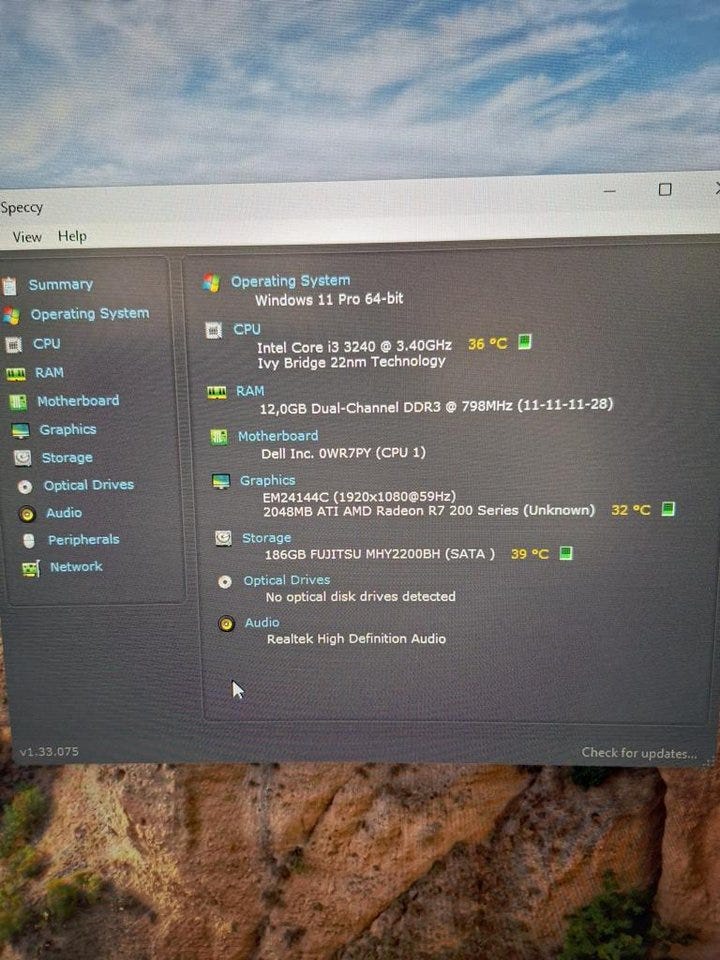Click RAM stick icon in summary panel

(217, 392)
